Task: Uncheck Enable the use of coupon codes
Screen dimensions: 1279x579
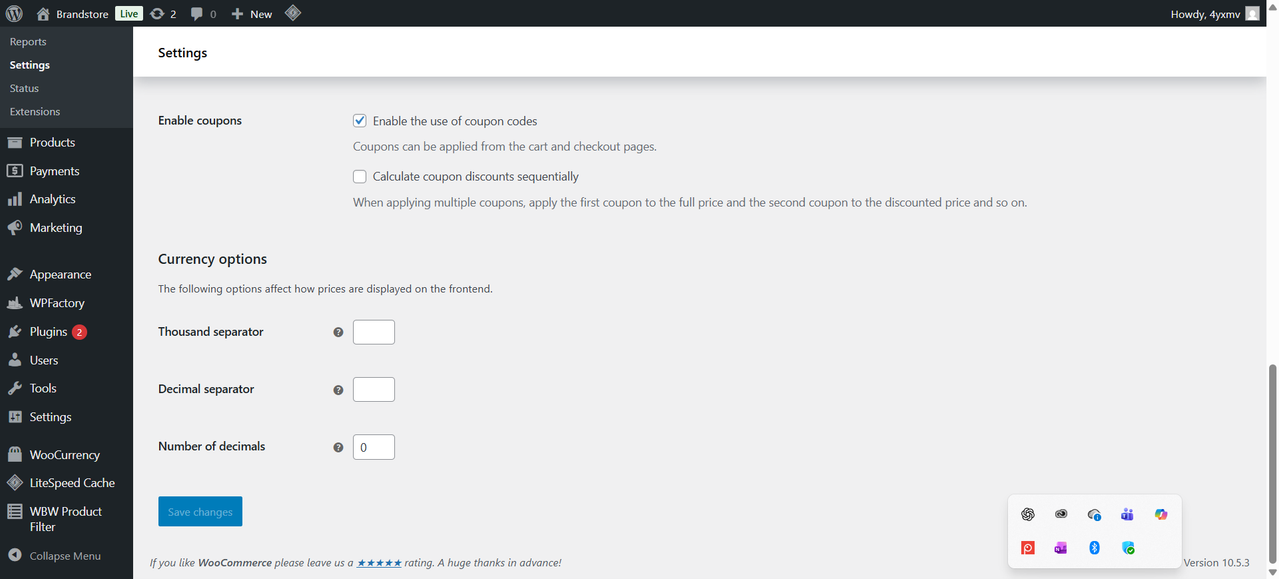Action: (360, 121)
